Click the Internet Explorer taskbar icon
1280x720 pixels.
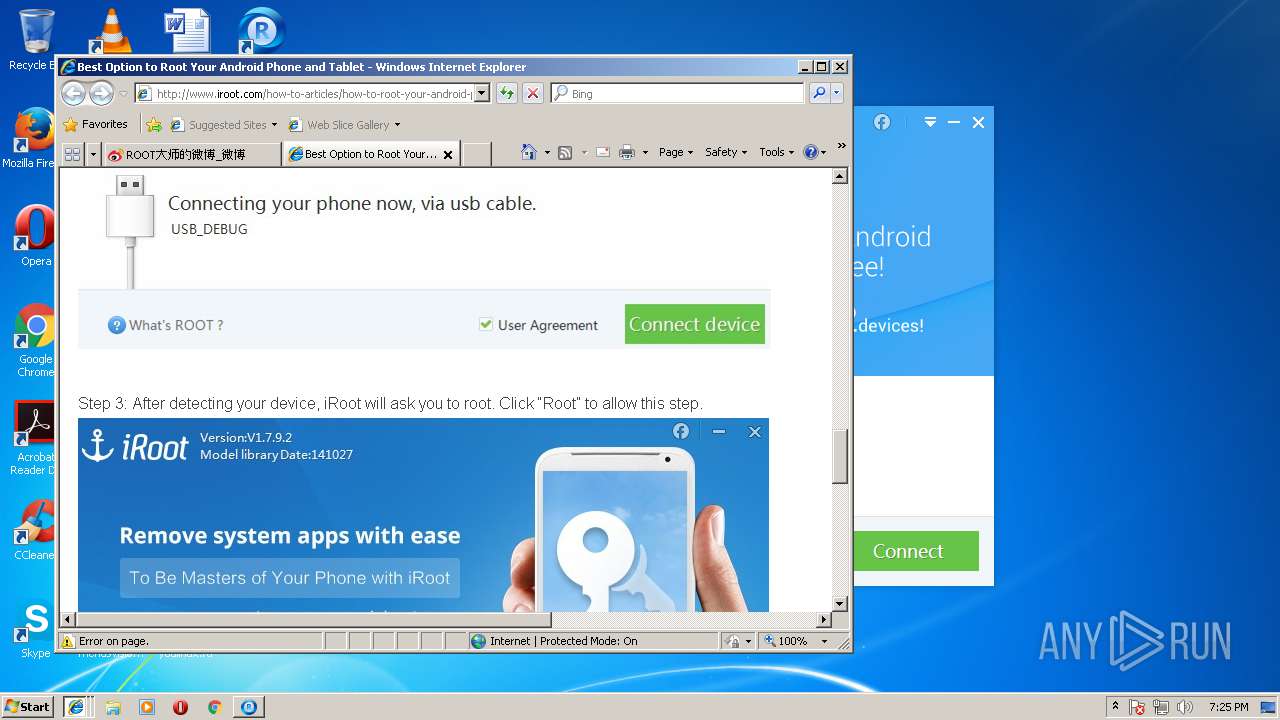pos(75,707)
